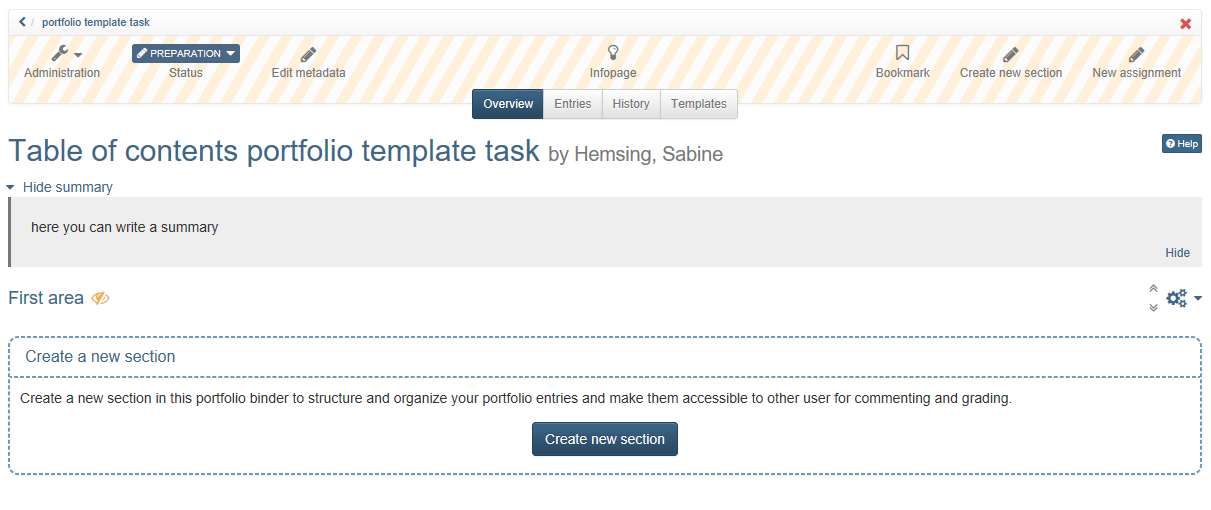Click the Help button
Screen dimensions: 1211x510
point(1182,144)
